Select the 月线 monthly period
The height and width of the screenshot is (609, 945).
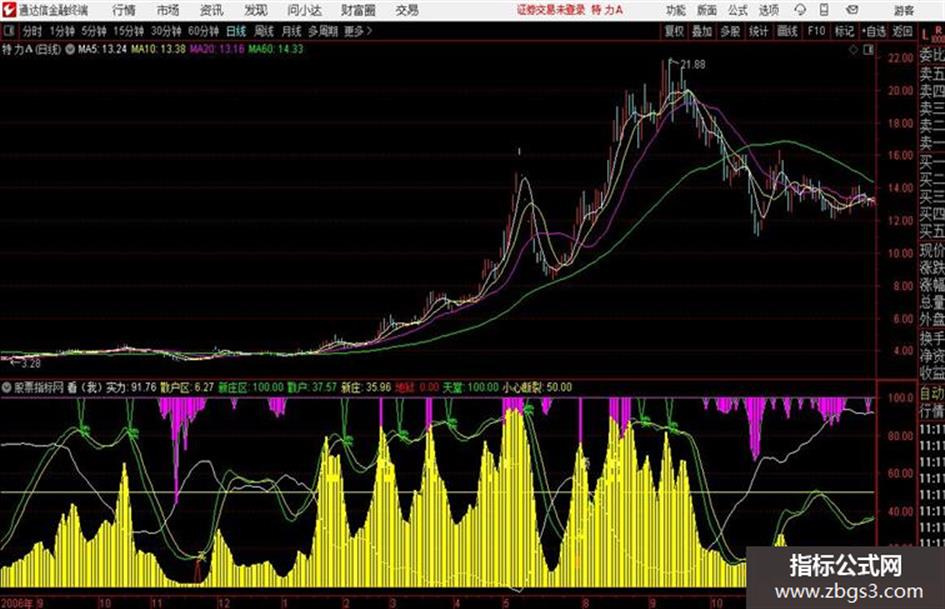[292, 31]
